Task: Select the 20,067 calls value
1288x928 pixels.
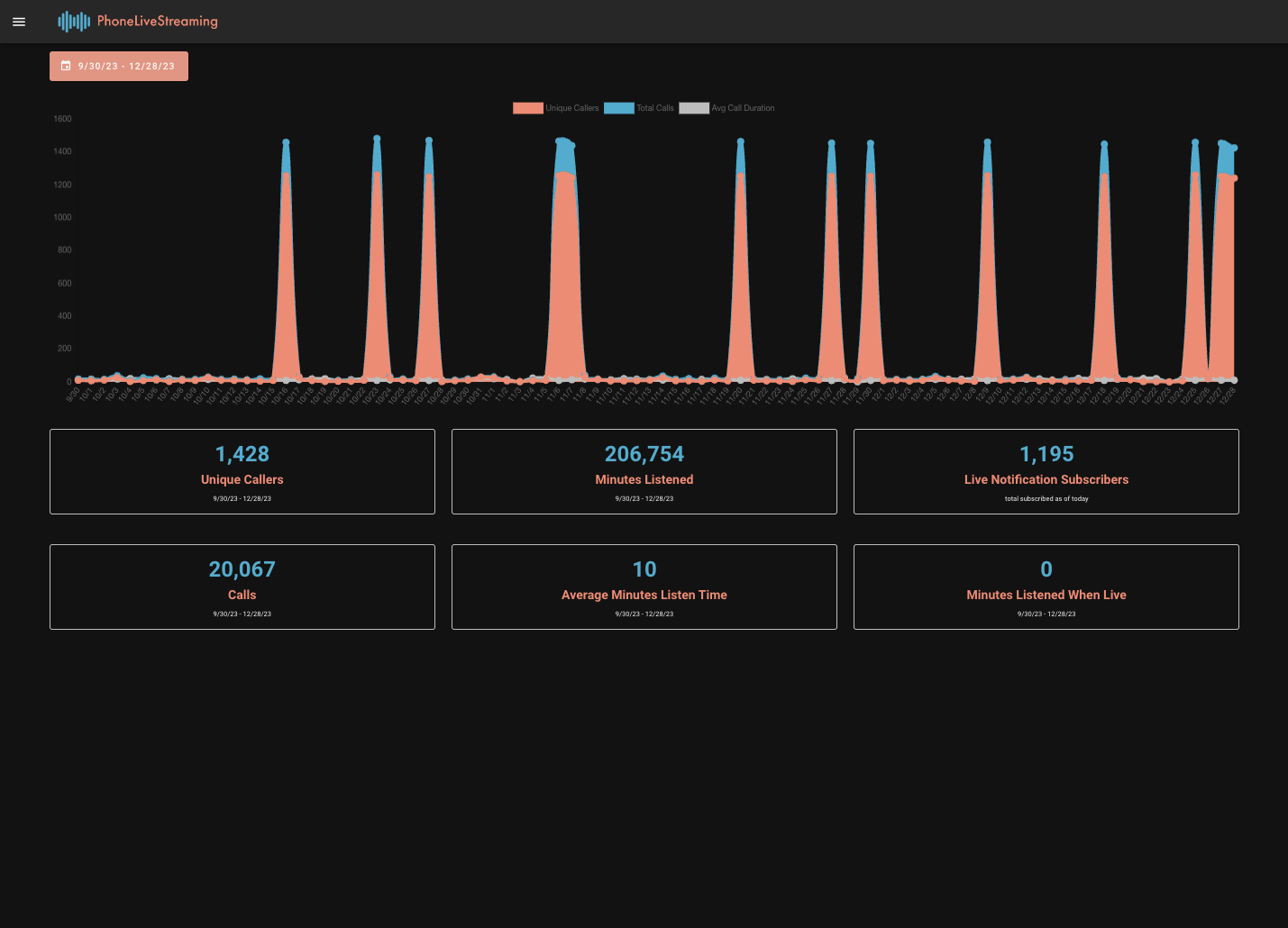Action: click(242, 569)
